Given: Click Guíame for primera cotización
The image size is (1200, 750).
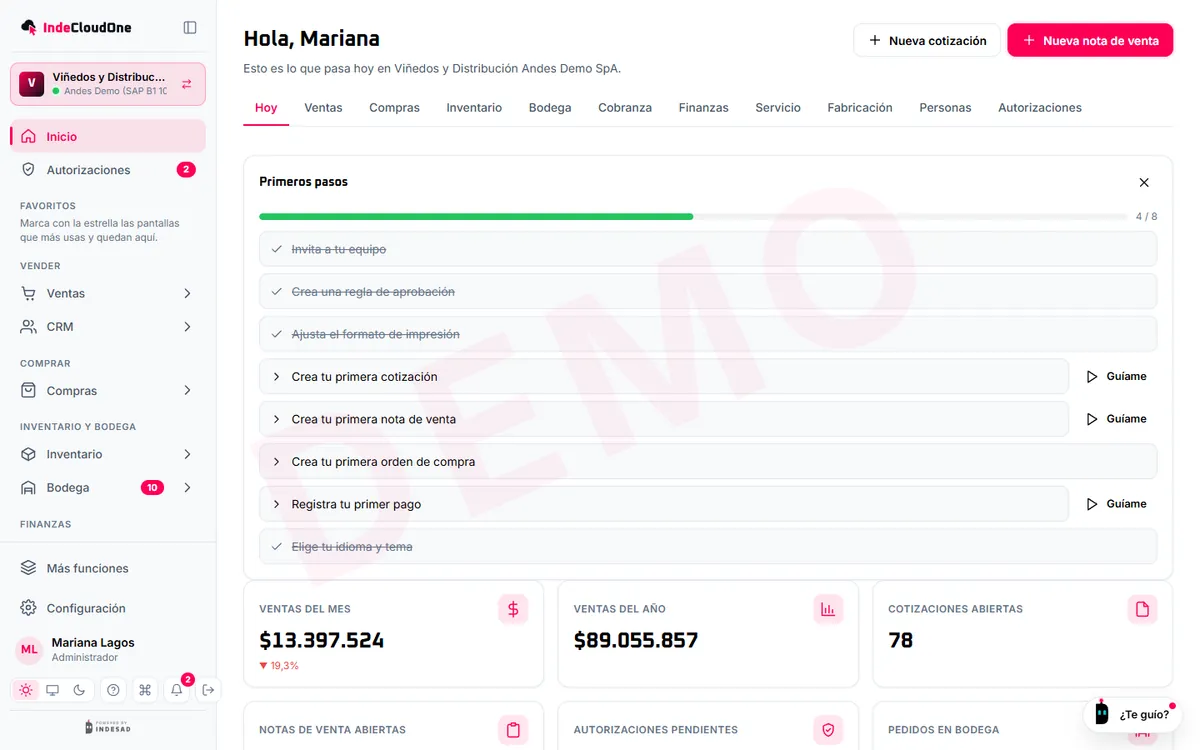Looking at the screenshot, I should coord(1116,377).
